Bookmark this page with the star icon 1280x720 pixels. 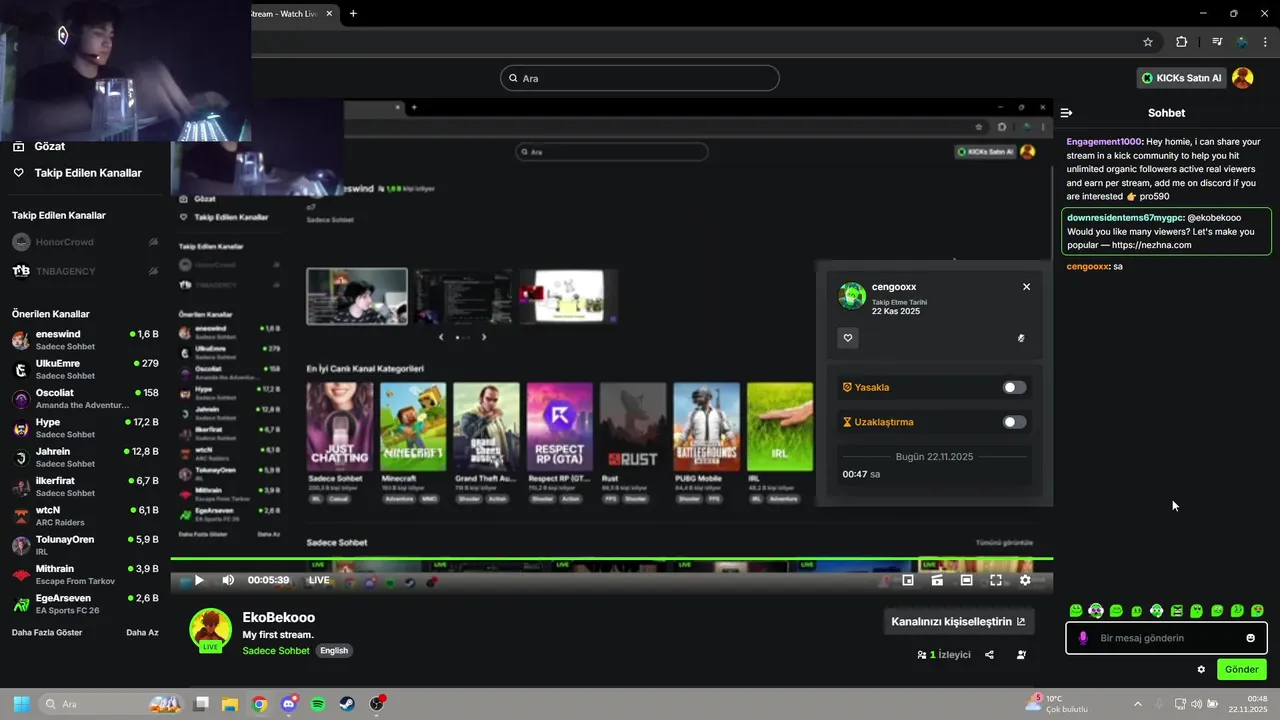tap(1148, 42)
